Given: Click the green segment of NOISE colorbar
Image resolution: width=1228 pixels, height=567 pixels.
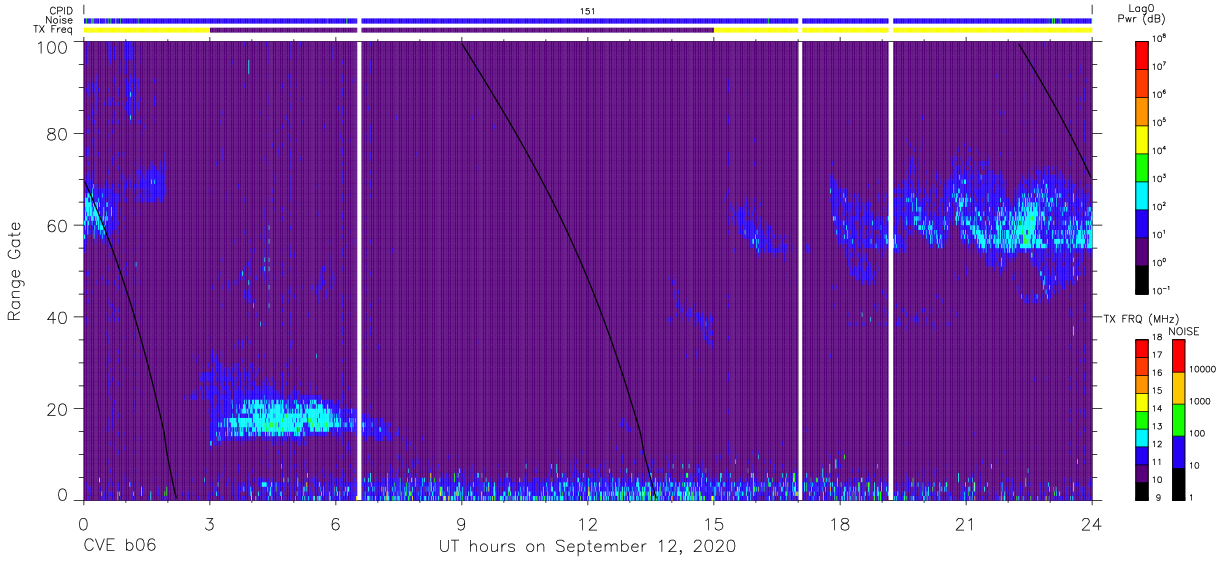Looking at the screenshot, I should click(1178, 418).
